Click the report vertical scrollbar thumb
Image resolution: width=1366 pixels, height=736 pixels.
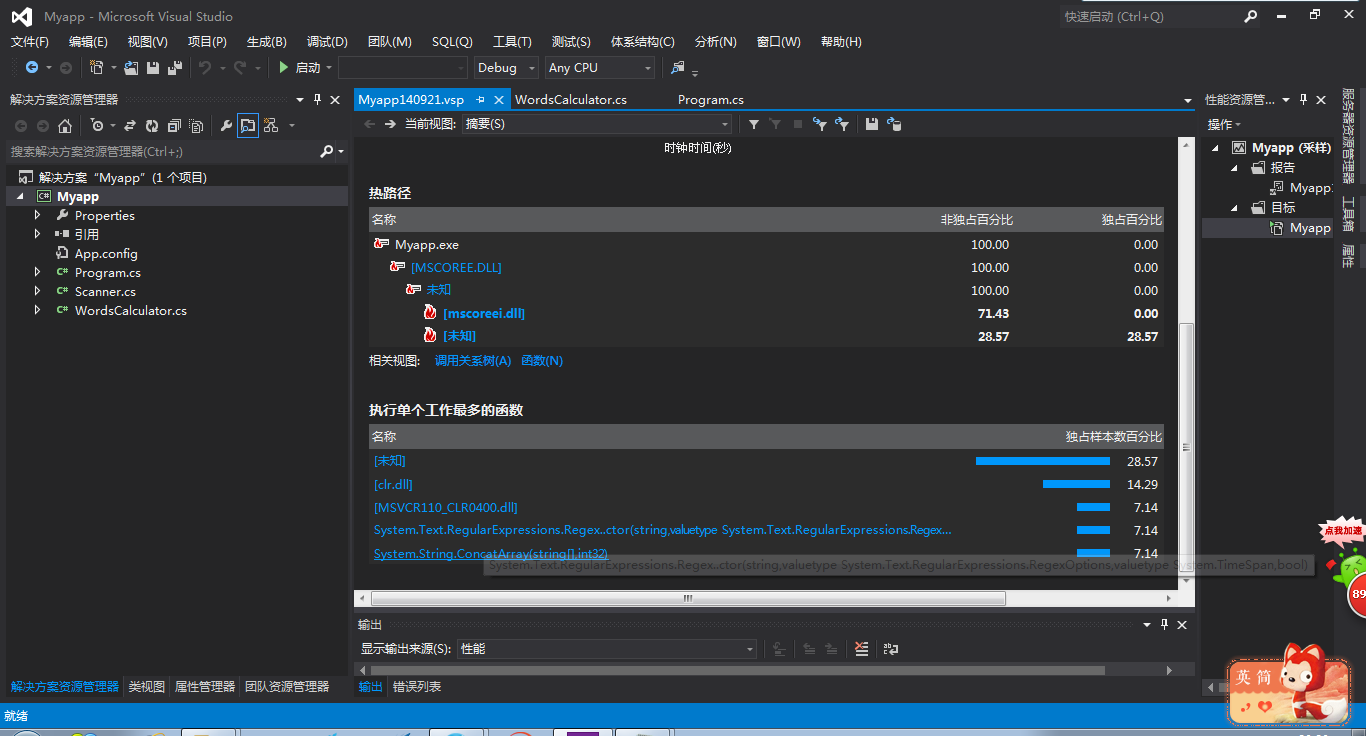click(x=1187, y=447)
